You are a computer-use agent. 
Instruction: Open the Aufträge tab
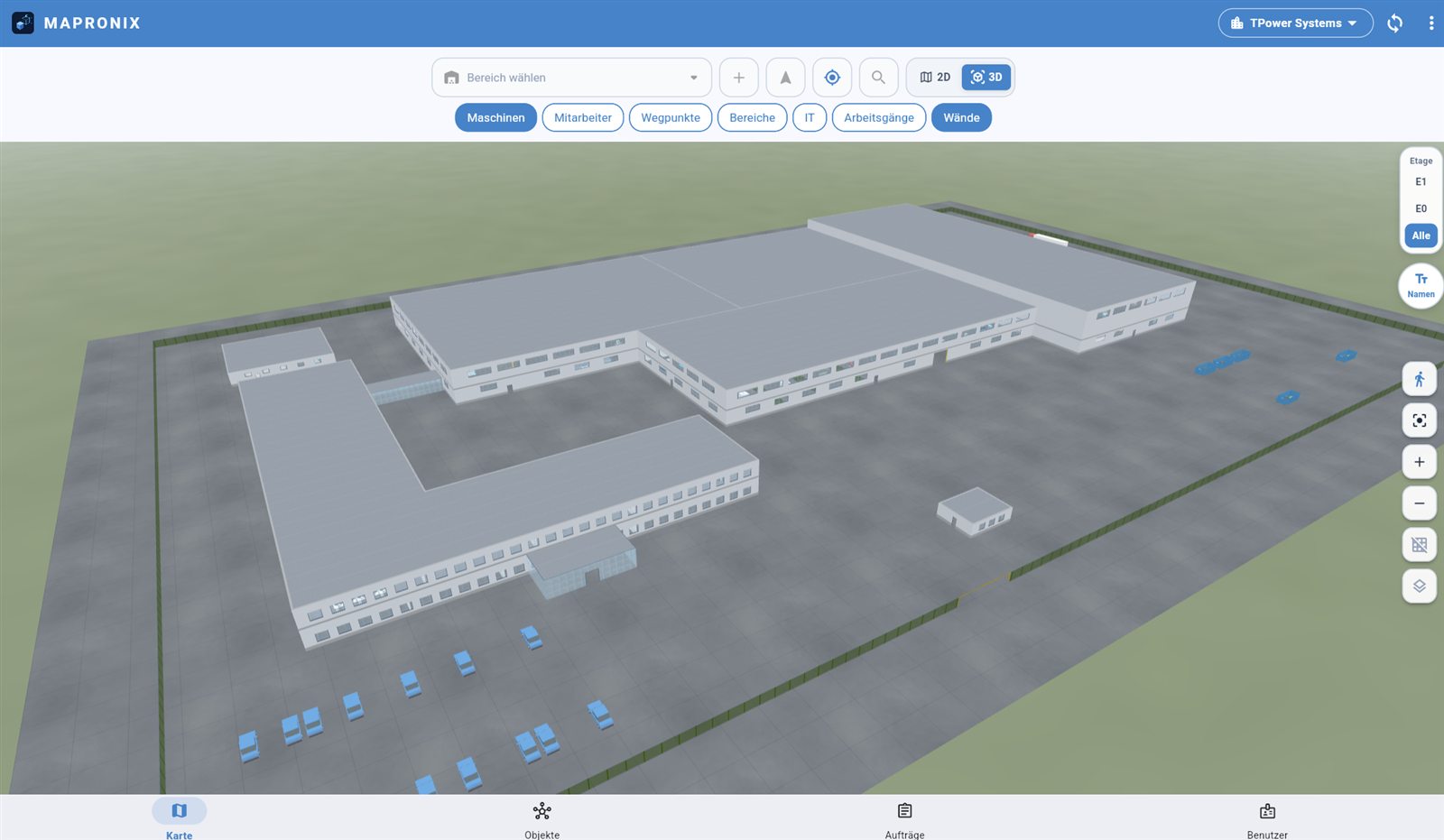[x=904, y=819]
